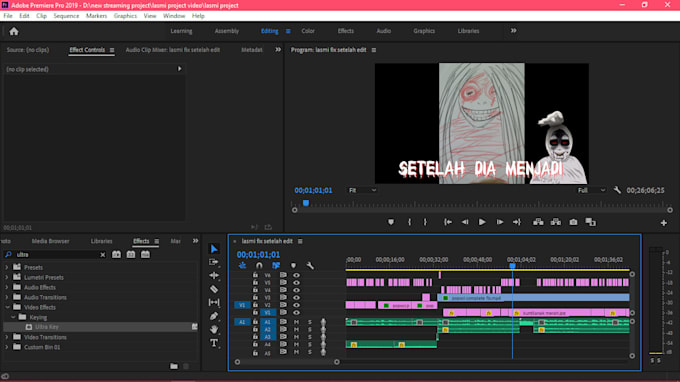Clear the ultra search field

click(x=102, y=255)
